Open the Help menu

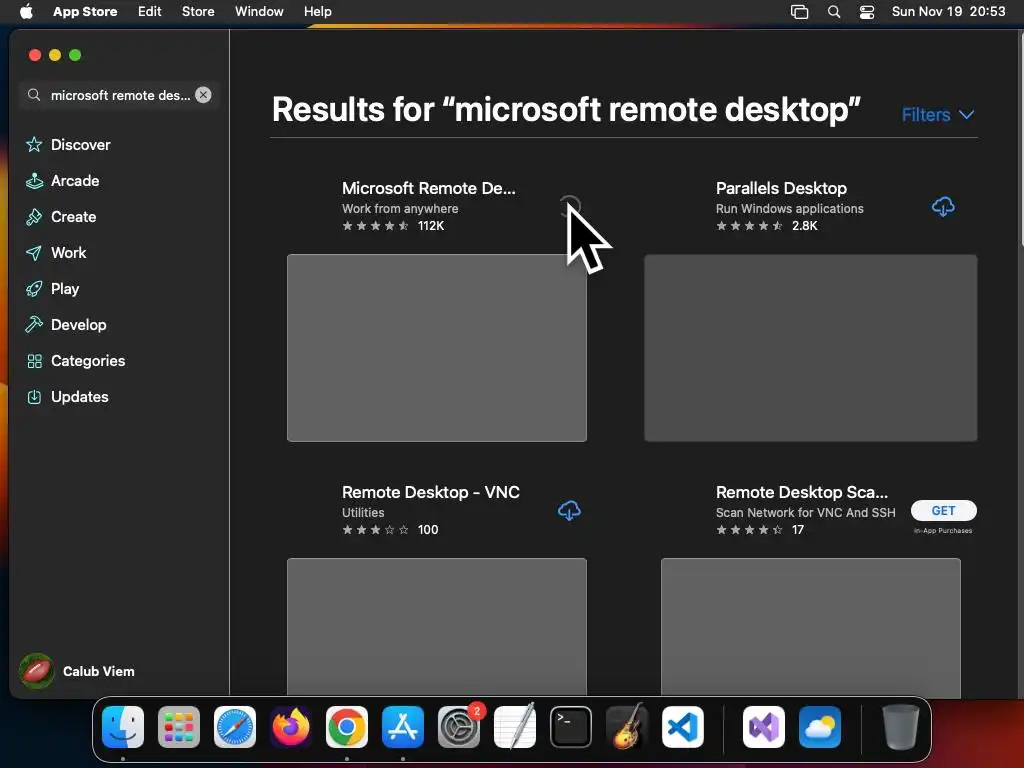317,12
